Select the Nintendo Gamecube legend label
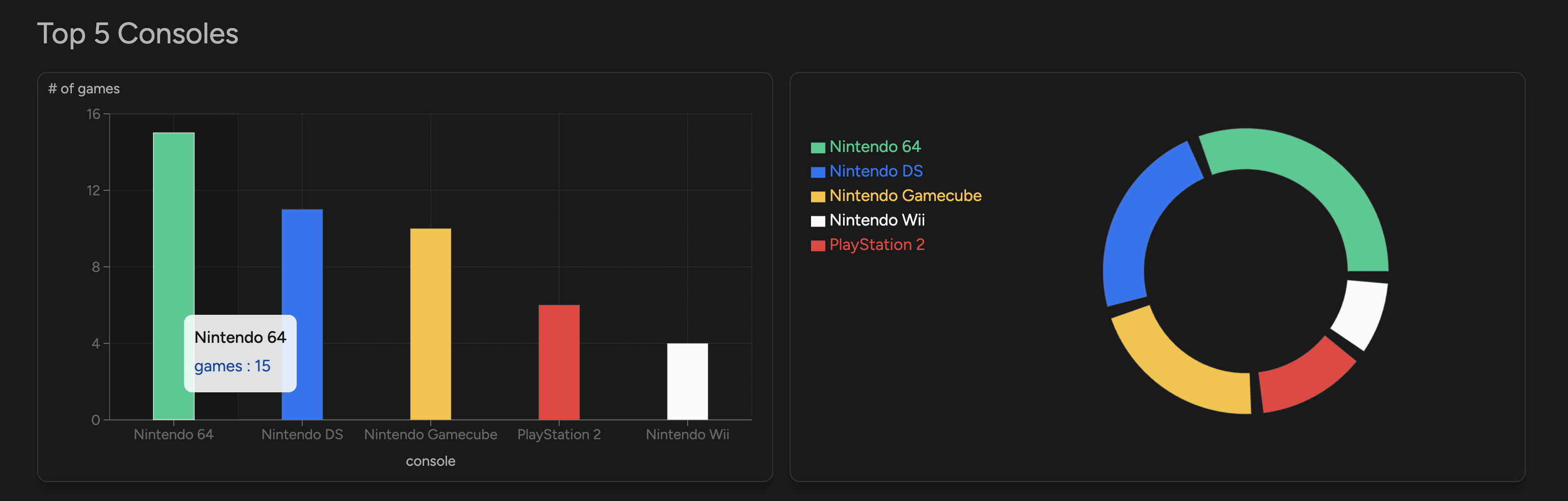Screen dimensions: 1568x501 pyautogui.click(x=905, y=195)
